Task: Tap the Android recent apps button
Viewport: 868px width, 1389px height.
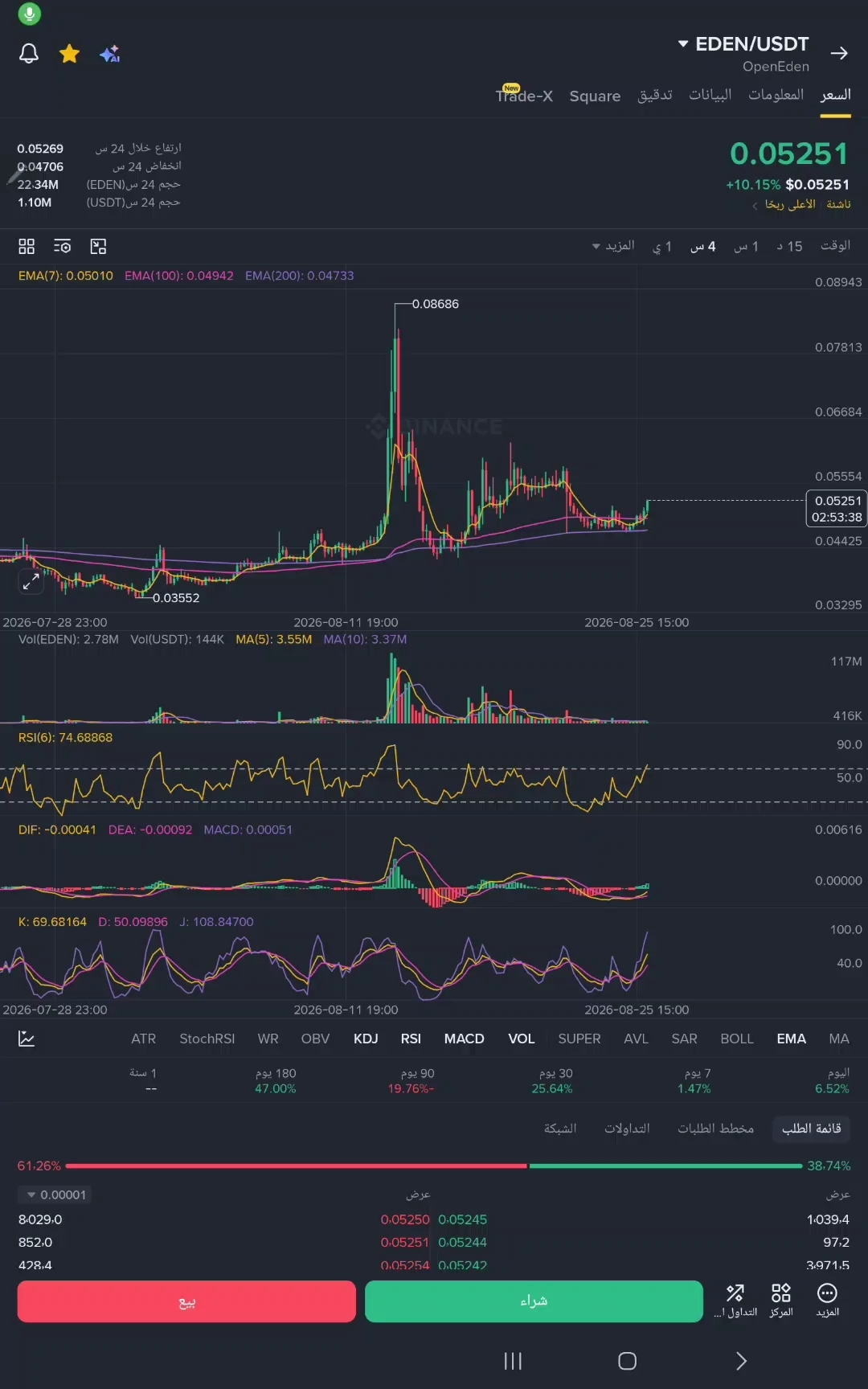Action: pyautogui.click(x=513, y=1361)
